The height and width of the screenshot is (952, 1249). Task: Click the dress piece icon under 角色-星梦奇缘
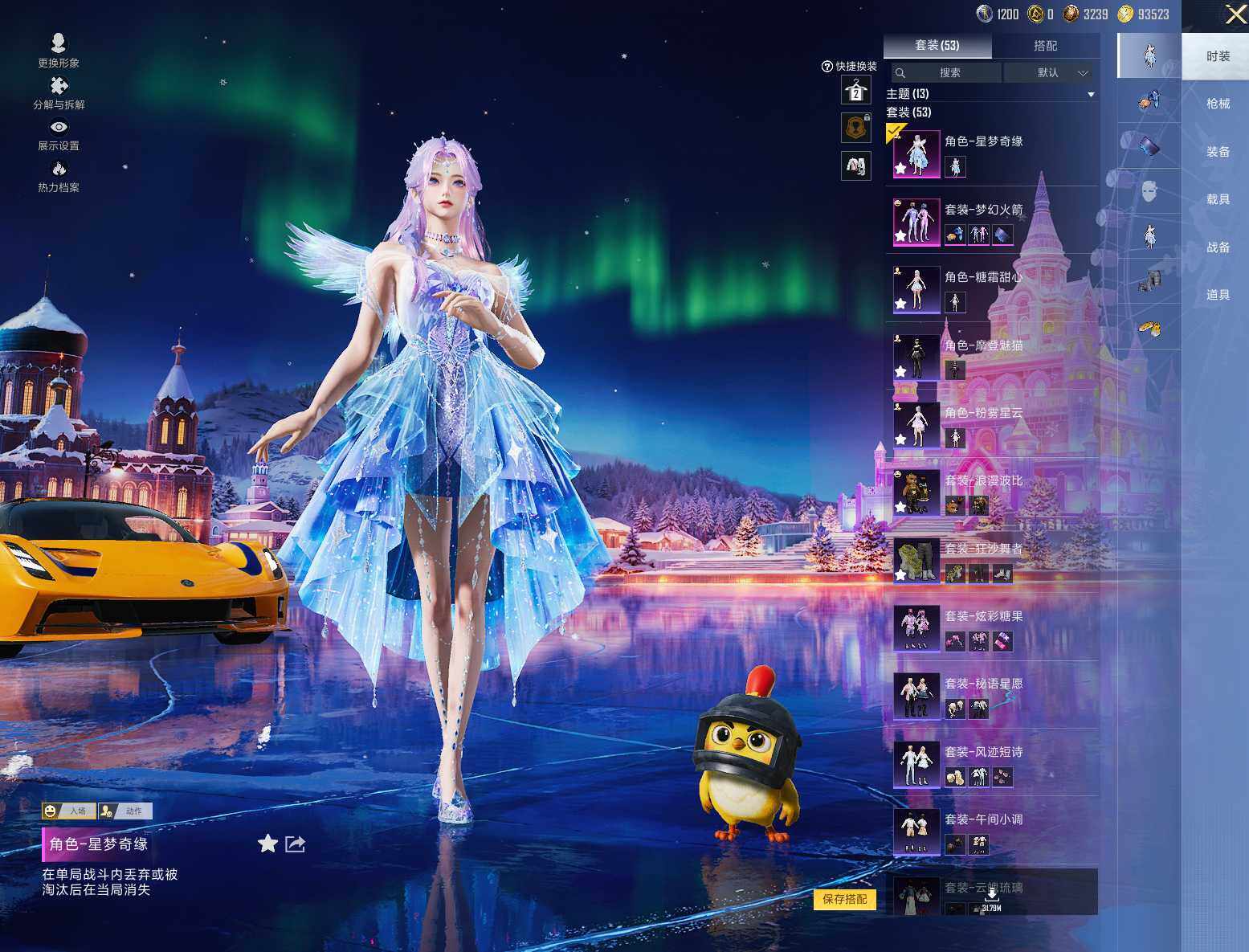[x=955, y=166]
